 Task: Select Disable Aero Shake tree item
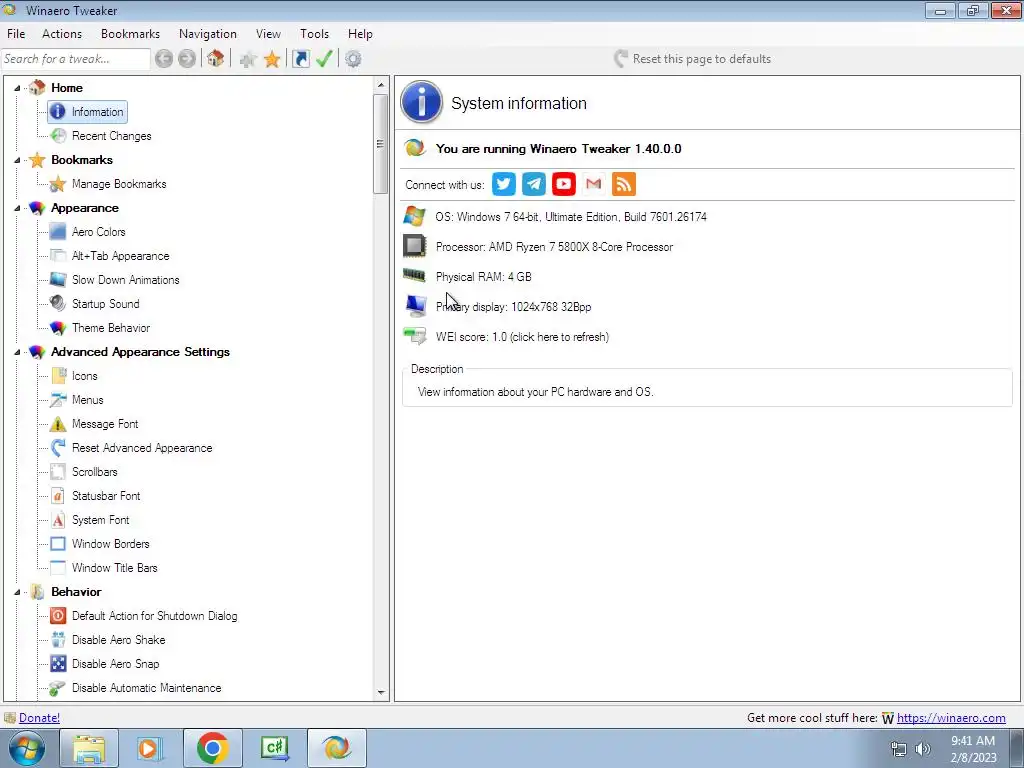118,639
